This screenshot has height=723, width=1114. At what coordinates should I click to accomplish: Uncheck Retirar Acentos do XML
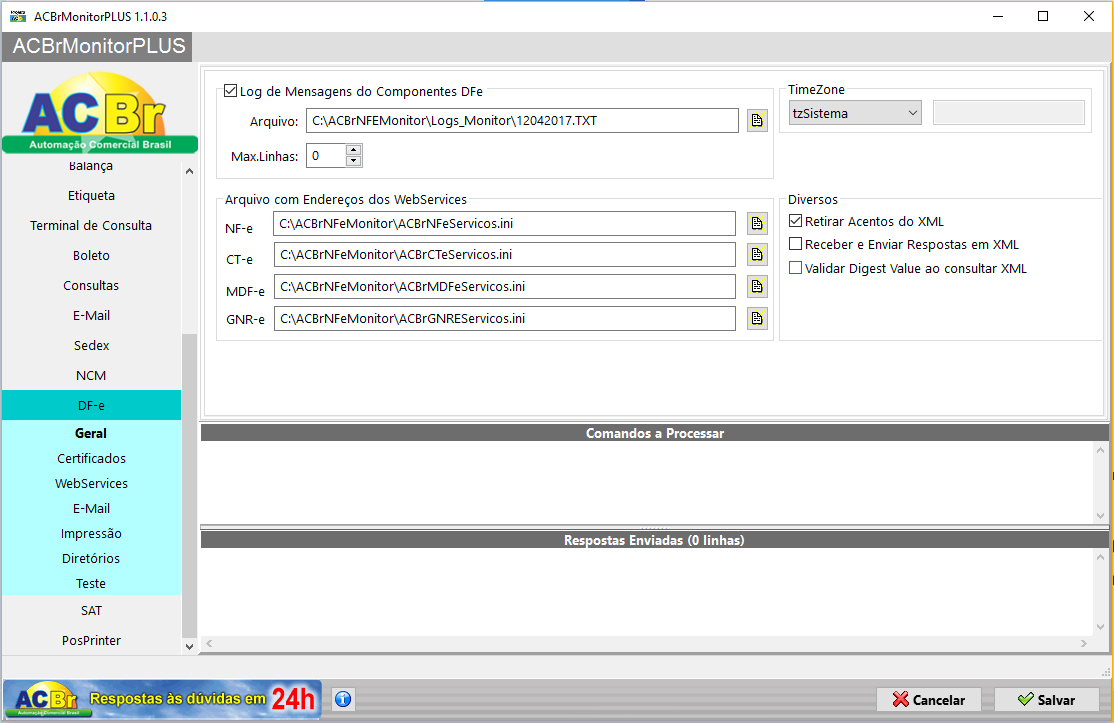[796, 221]
